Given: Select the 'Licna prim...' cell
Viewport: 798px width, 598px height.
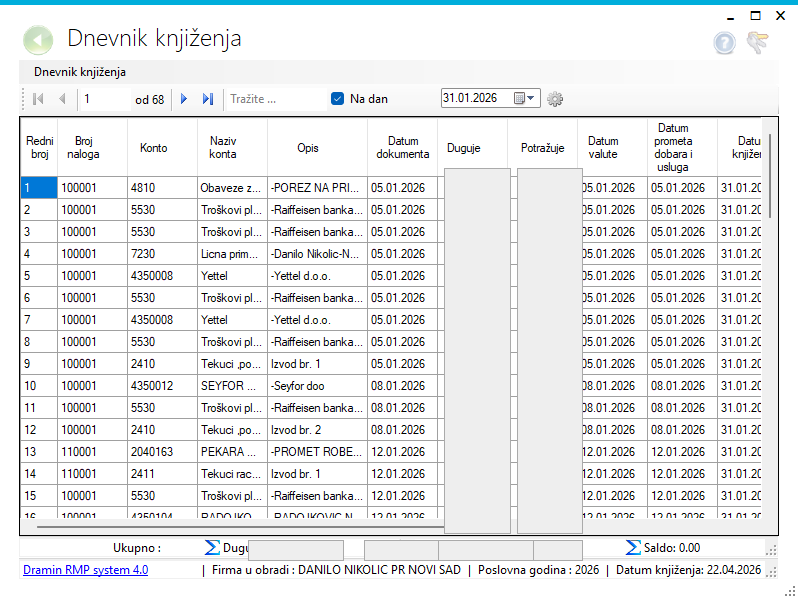Looking at the screenshot, I should 232,253.
